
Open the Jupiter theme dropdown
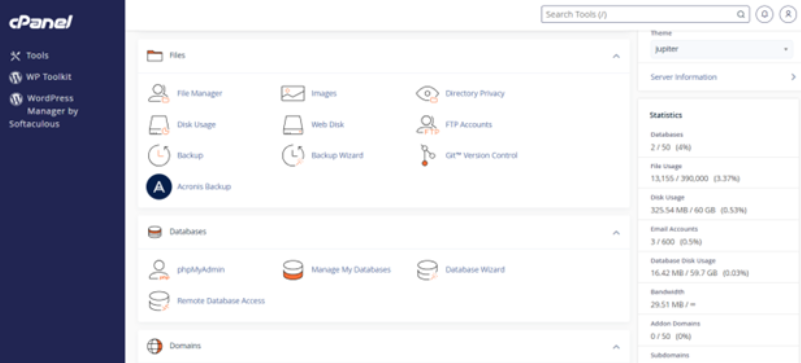point(722,49)
